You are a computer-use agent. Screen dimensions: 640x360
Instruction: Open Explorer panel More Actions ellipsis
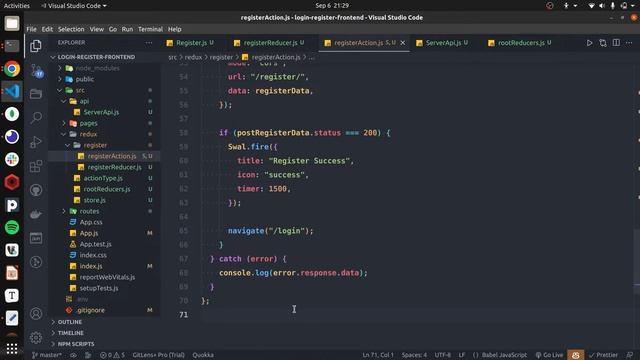point(149,42)
